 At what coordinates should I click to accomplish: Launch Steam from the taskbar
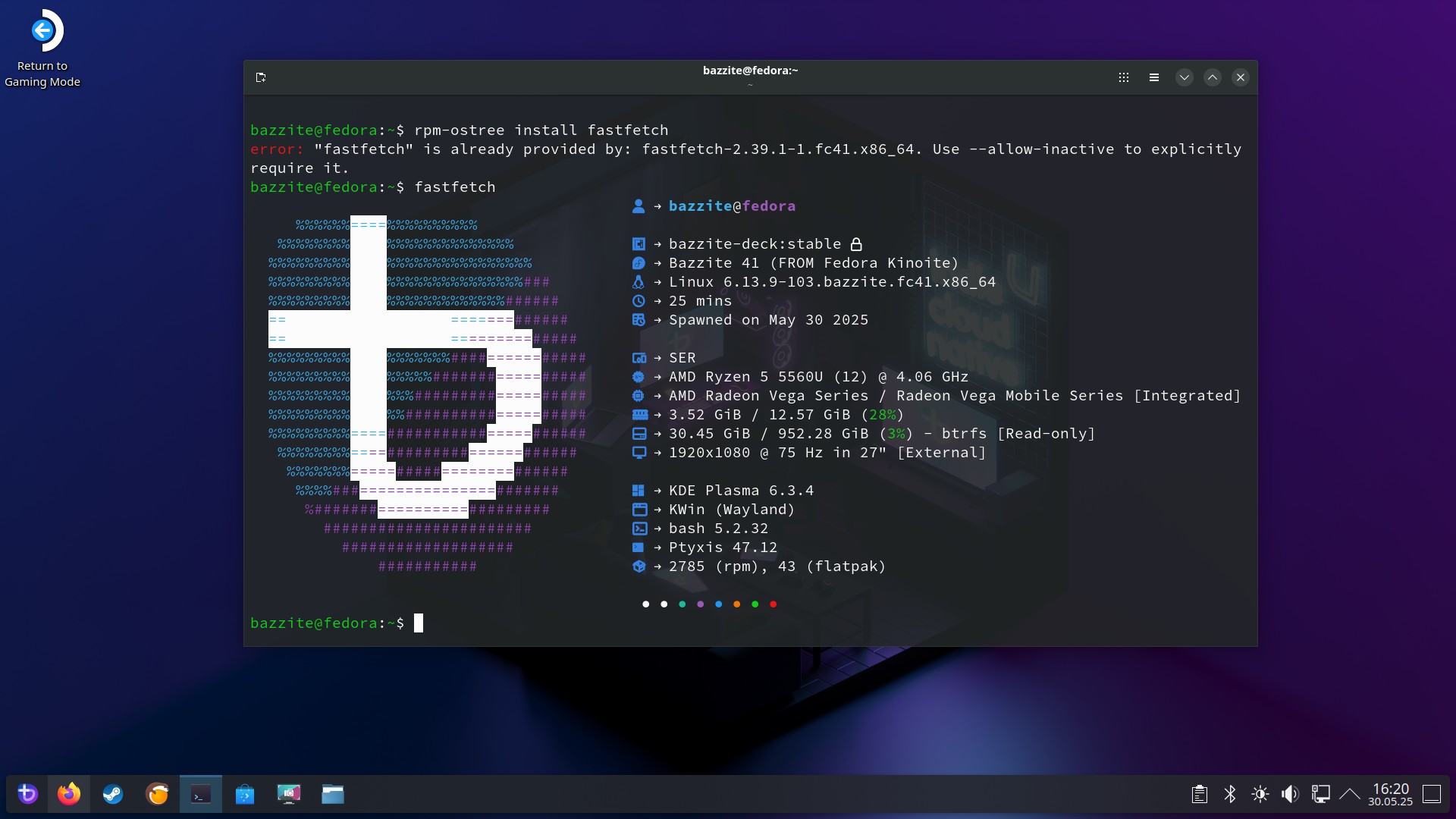113,794
